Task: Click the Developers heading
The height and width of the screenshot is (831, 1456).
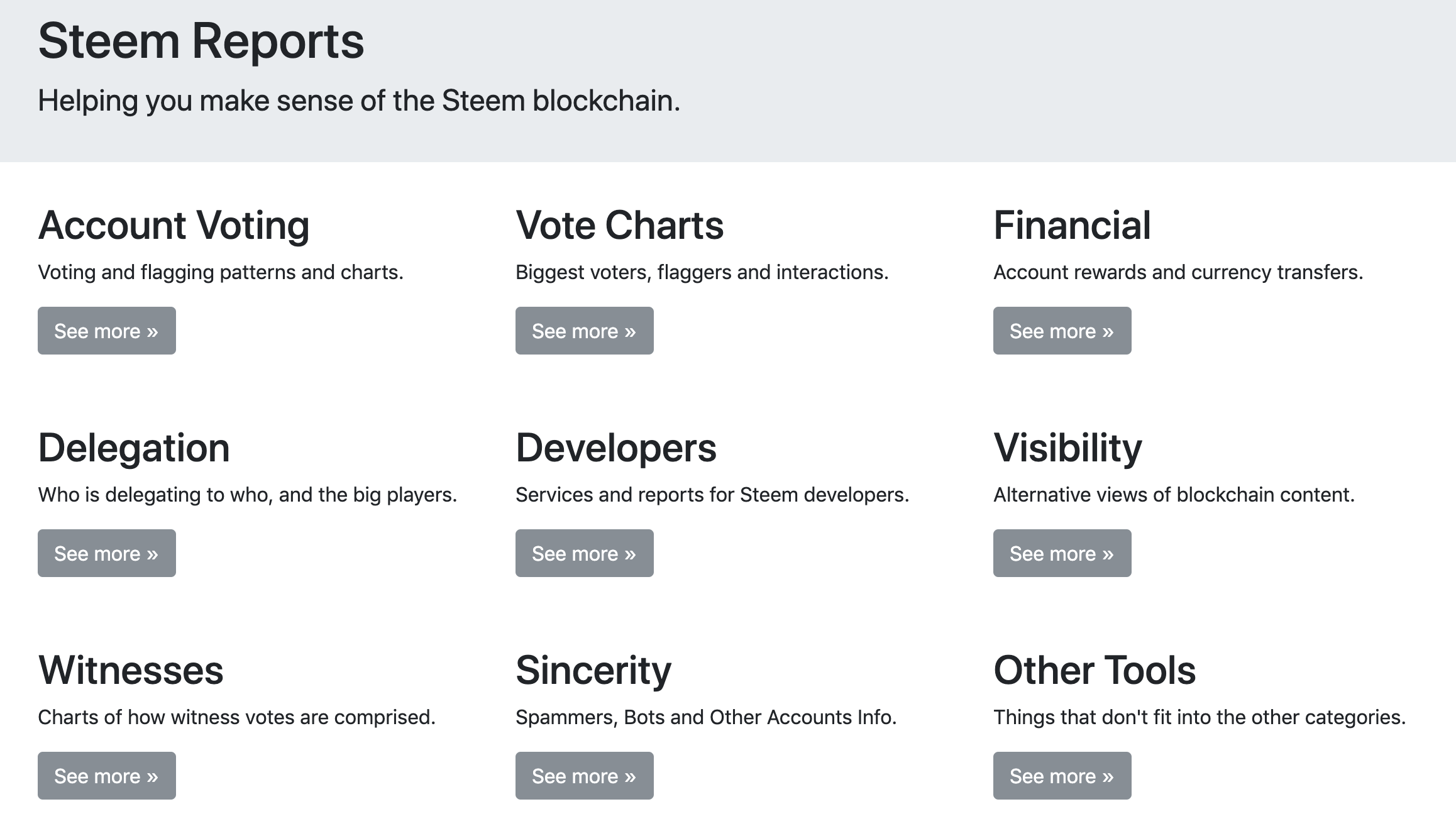Action: 615,448
